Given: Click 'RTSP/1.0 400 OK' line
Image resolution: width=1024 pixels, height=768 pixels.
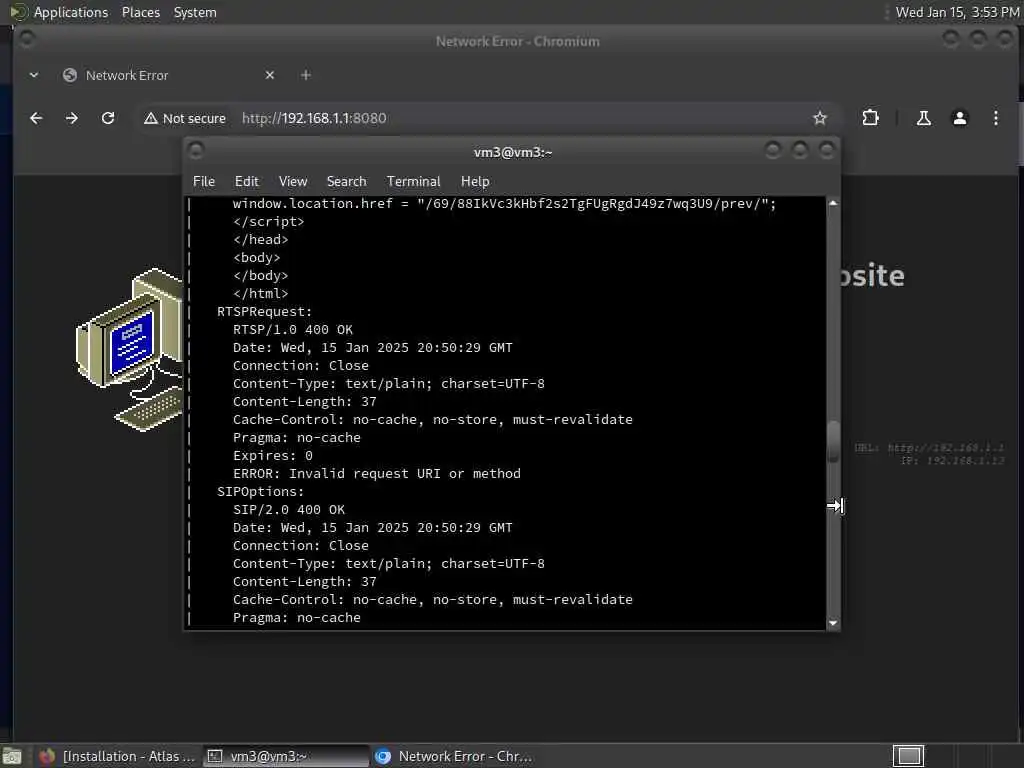Looking at the screenshot, I should [293, 330].
